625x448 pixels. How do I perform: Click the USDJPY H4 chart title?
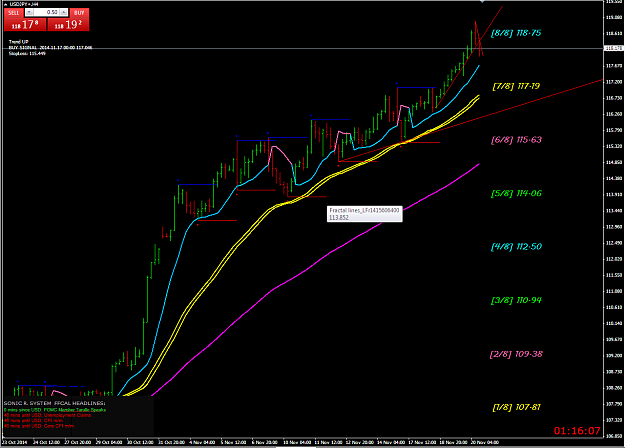tap(24, 4)
